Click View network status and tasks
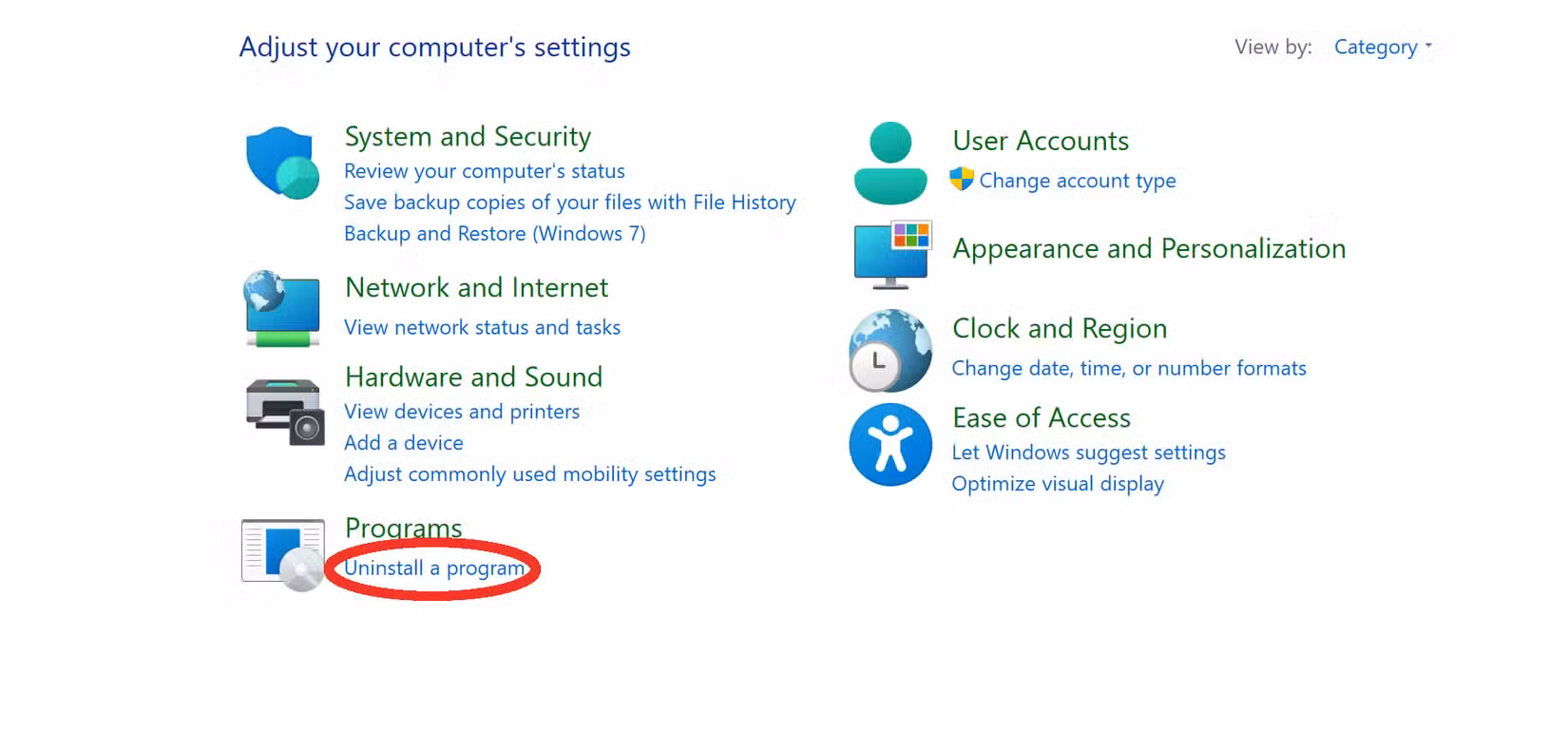Image resolution: width=1568 pixels, height=732 pixels. [x=482, y=328]
